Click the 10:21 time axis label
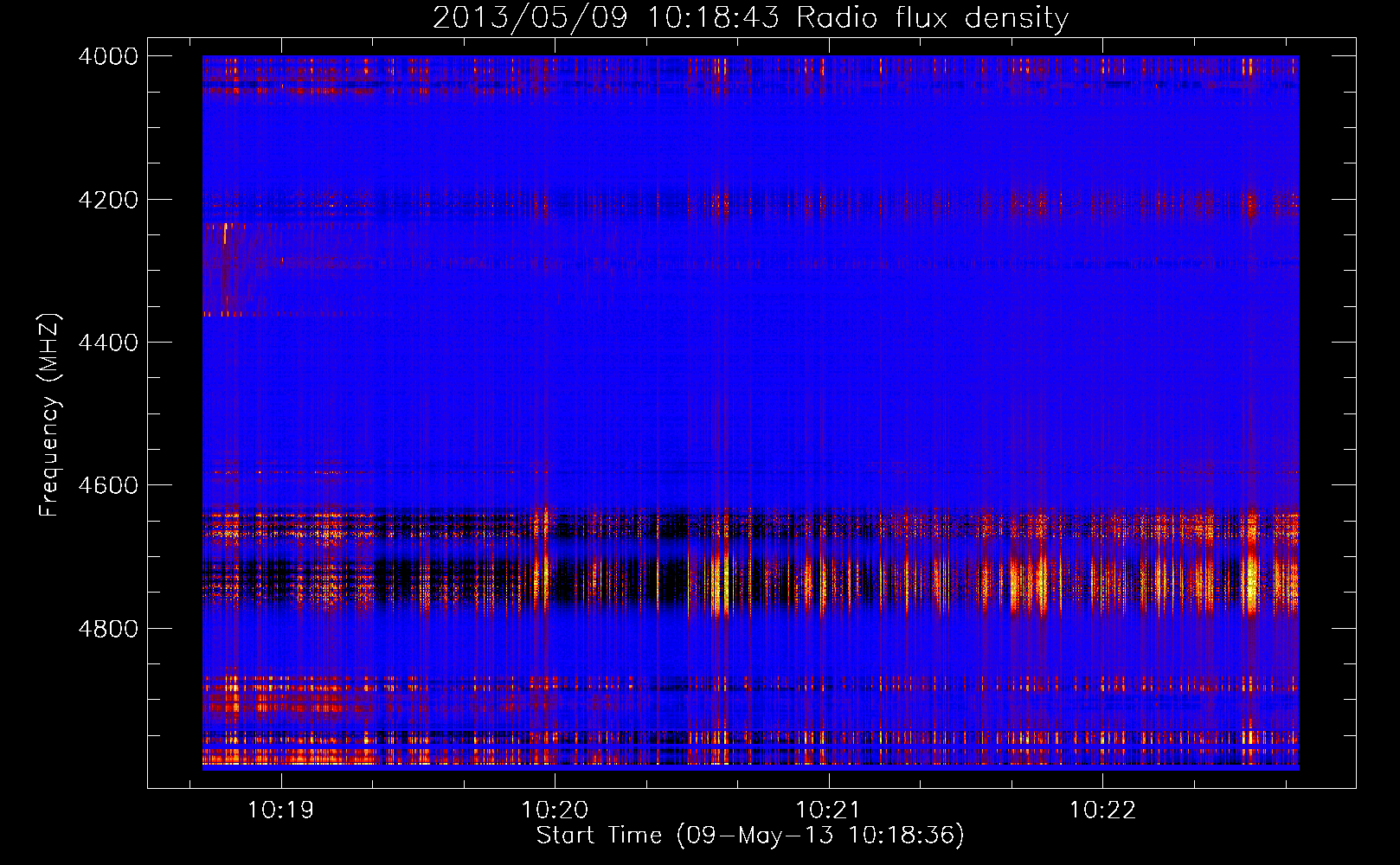Image resolution: width=1400 pixels, height=865 pixels. [x=828, y=811]
